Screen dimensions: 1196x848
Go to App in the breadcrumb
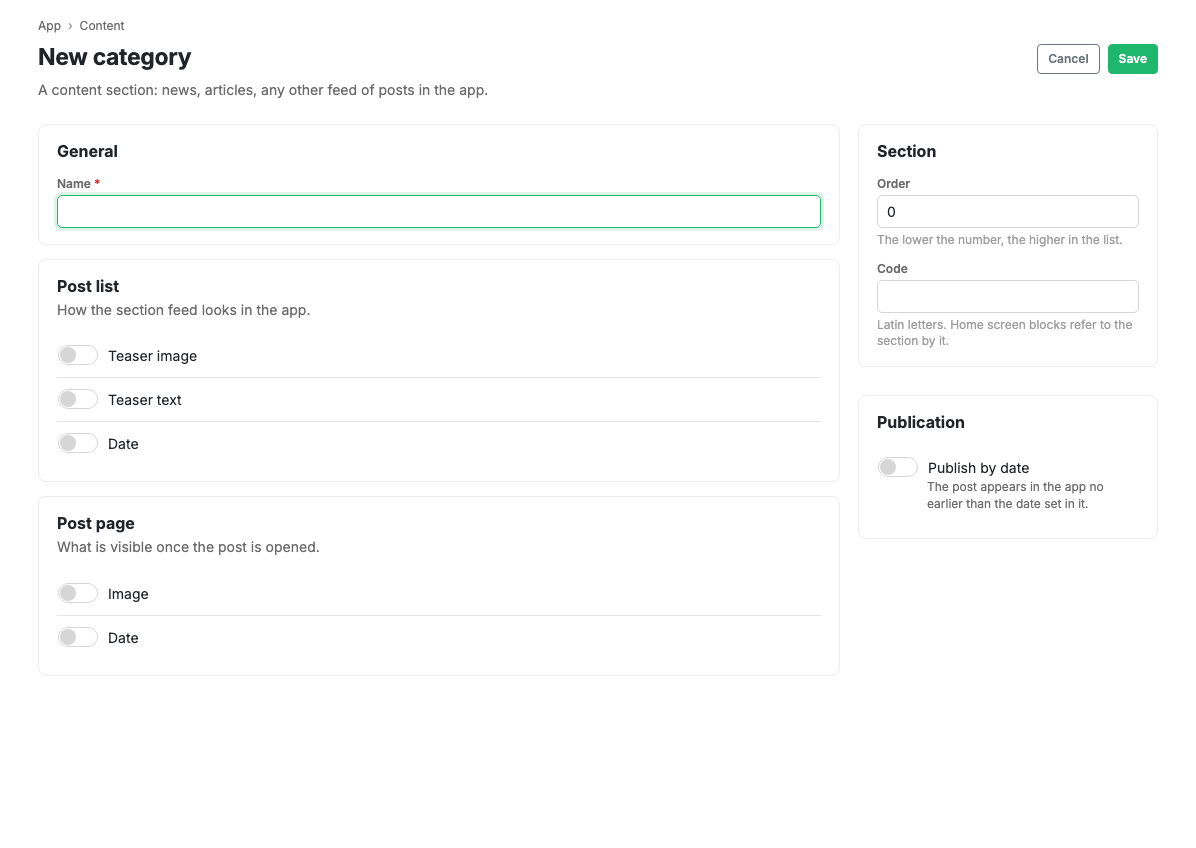click(x=50, y=26)
